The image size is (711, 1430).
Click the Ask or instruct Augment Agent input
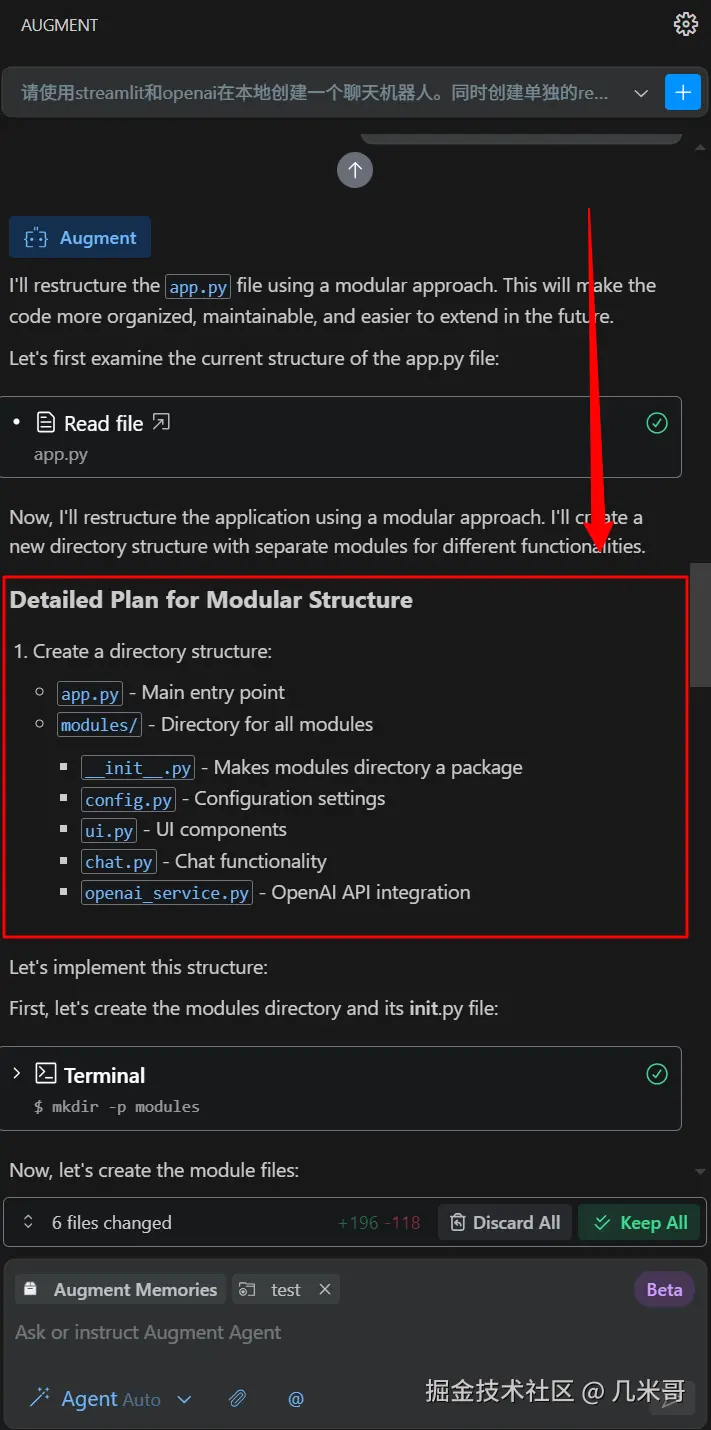click(300, 1332)
